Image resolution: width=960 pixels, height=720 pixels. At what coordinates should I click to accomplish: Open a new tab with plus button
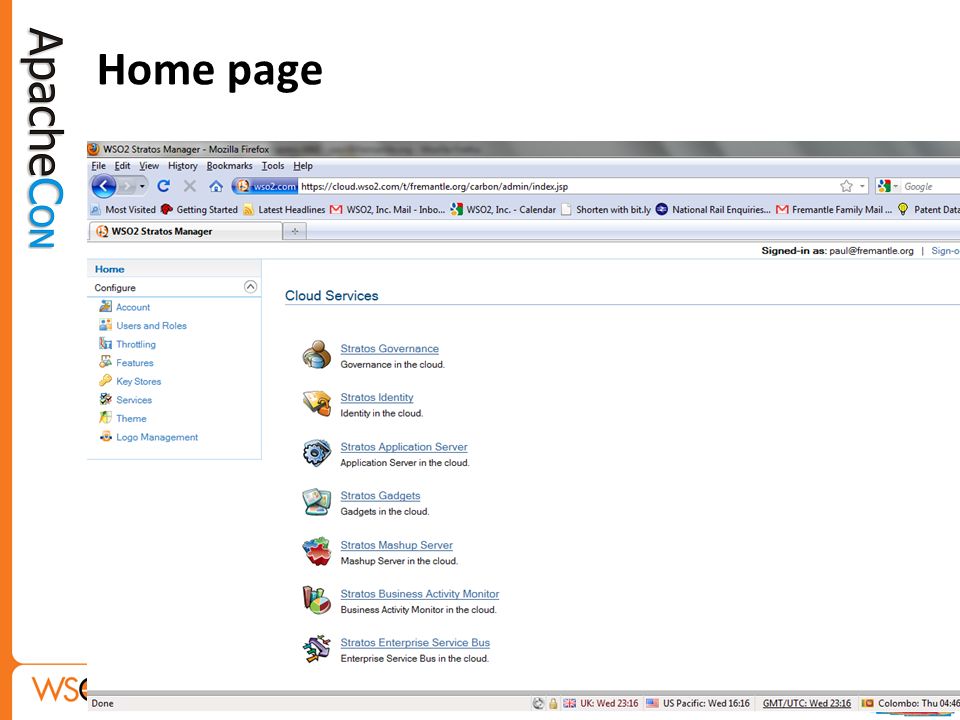(x=294, y=231)
